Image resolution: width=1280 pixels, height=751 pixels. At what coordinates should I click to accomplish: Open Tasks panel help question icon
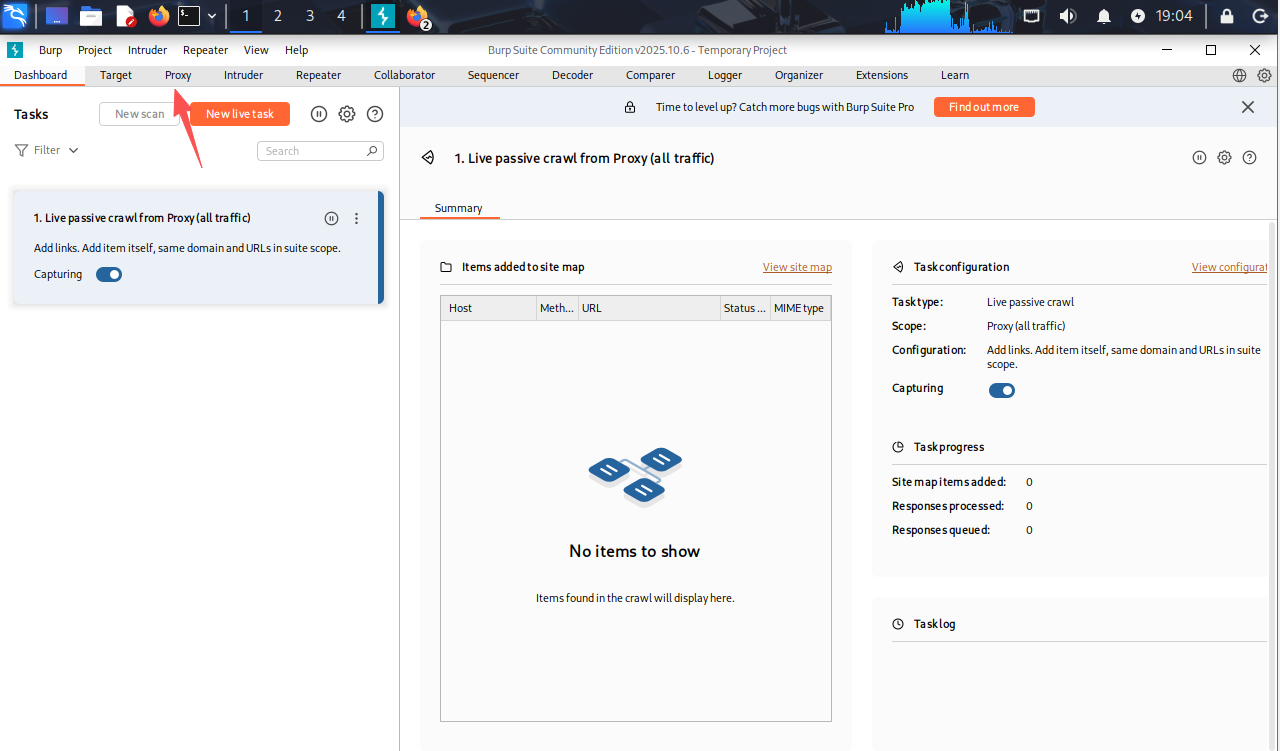(x=375, y=114)
